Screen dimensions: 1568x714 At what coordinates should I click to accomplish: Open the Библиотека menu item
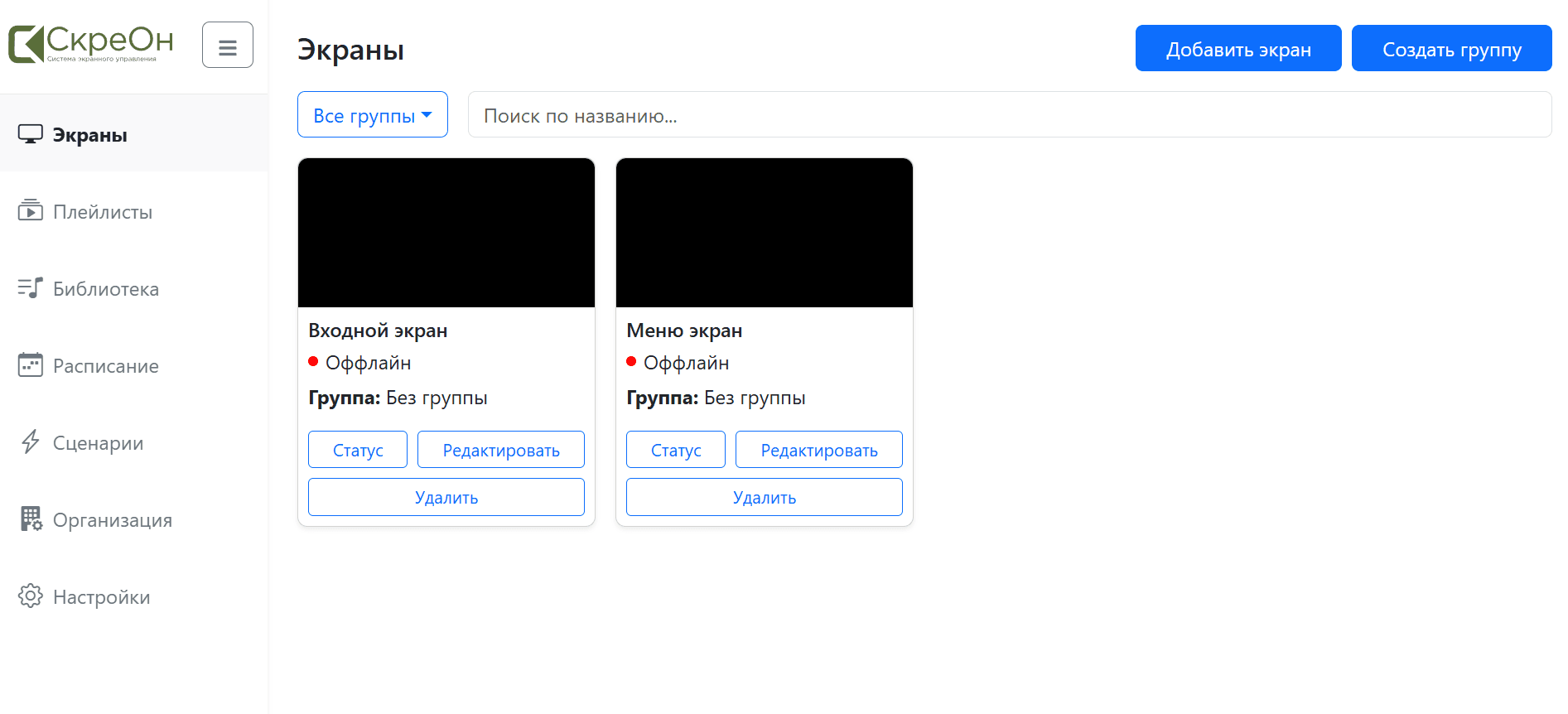(106, 289)
